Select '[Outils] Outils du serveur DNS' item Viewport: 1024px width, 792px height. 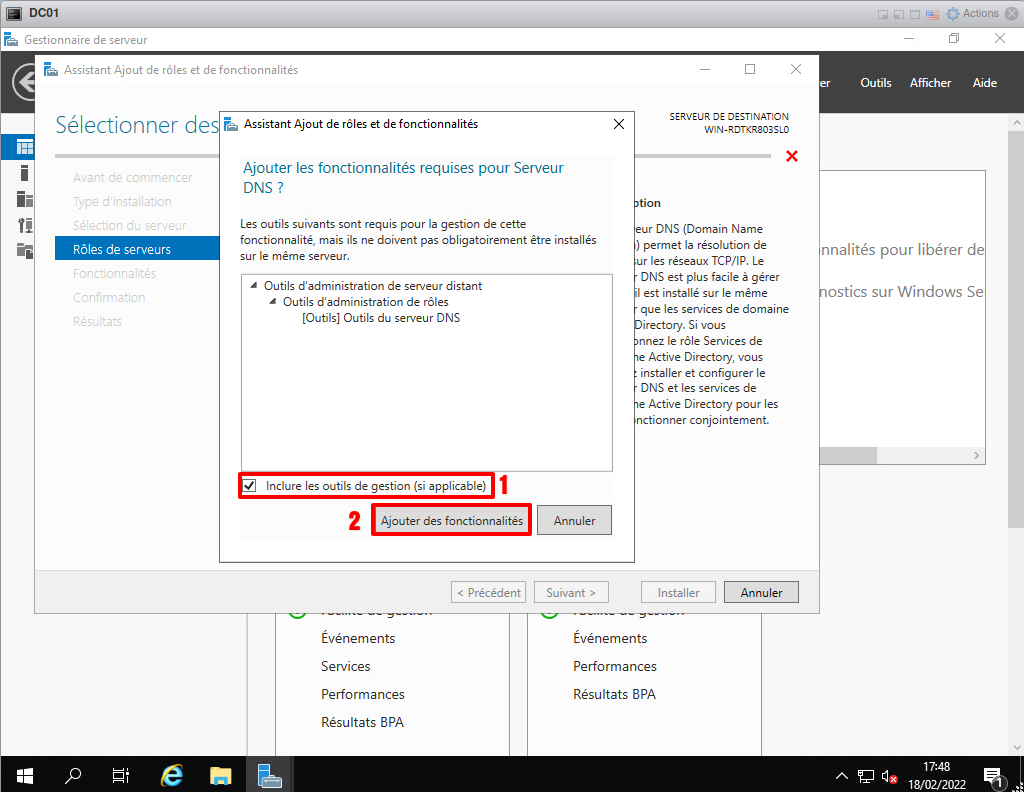point(380,318)
